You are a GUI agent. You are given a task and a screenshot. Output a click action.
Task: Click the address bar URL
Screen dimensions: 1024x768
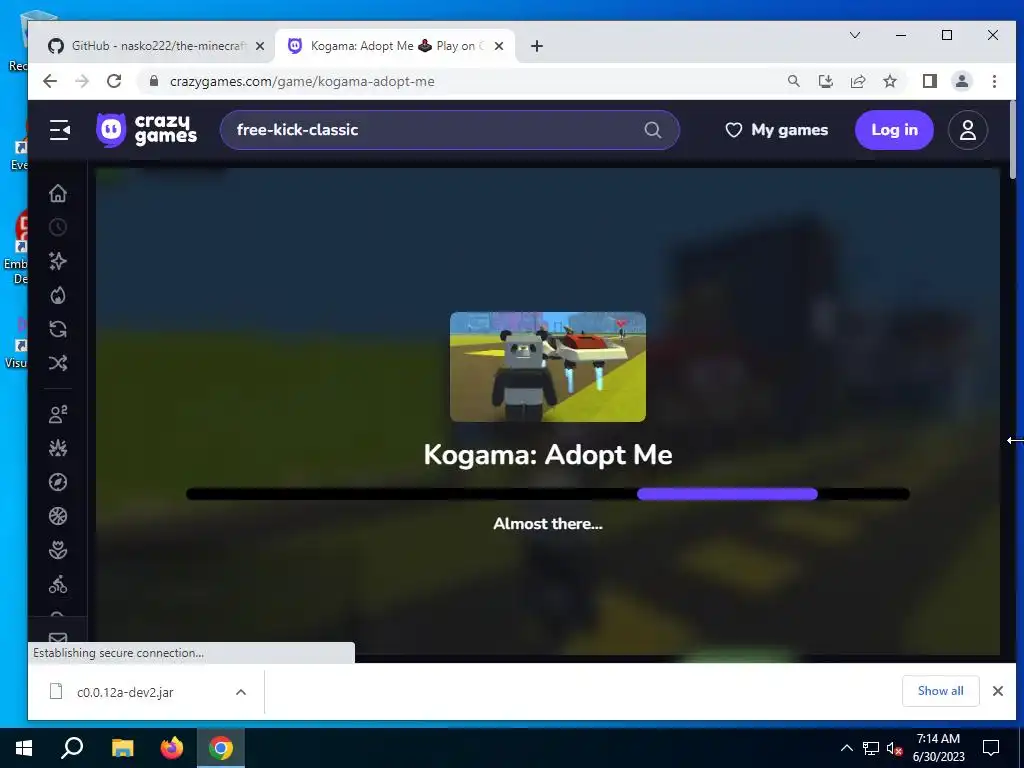pos(302,82)
